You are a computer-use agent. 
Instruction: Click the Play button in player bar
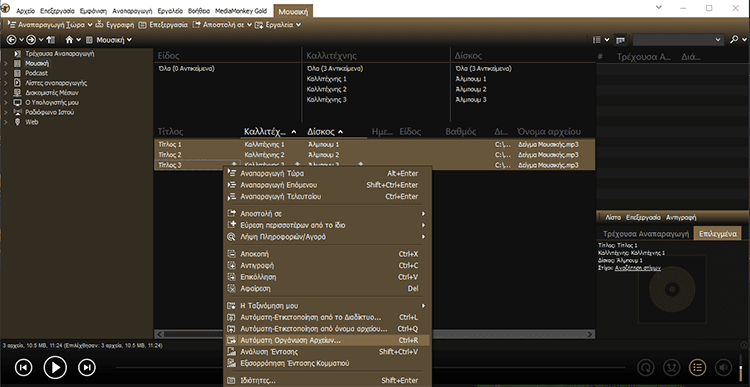[55, 367]
